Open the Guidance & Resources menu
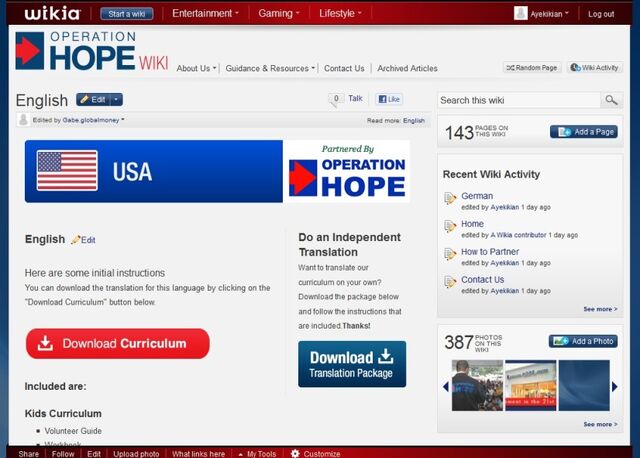This screenshot has width=640, height=458. pyautogui.click(x=270, y=69)
